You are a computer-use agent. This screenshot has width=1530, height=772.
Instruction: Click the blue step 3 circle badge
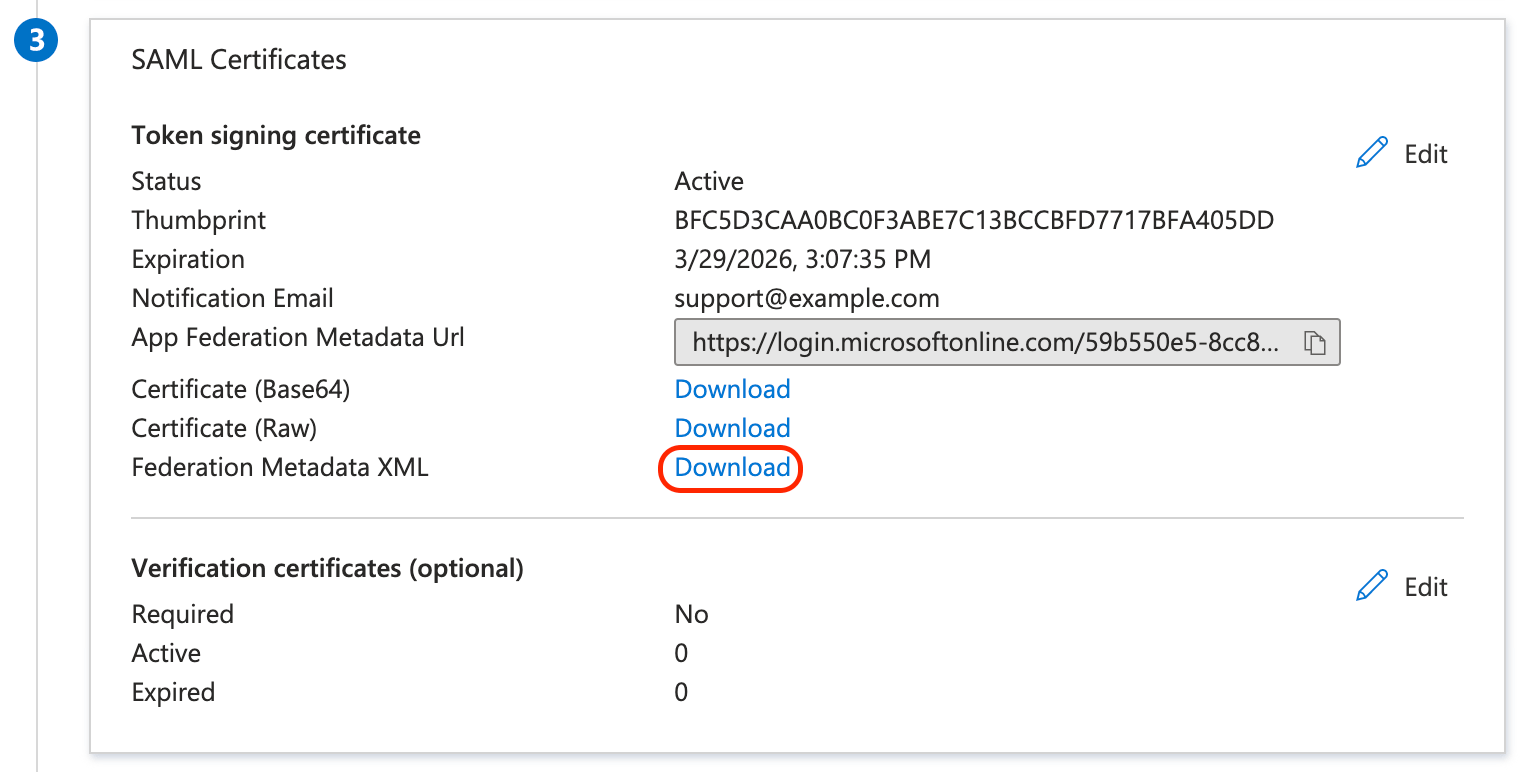(36, 40)
